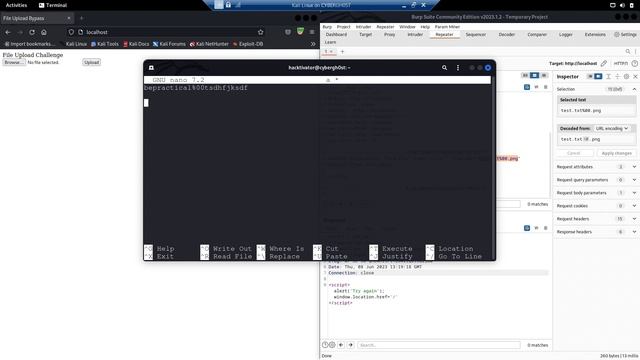Select the active Inspector layout toggle
The height and width of the screenshot is (360, 640).
click(x=598, y=76)
